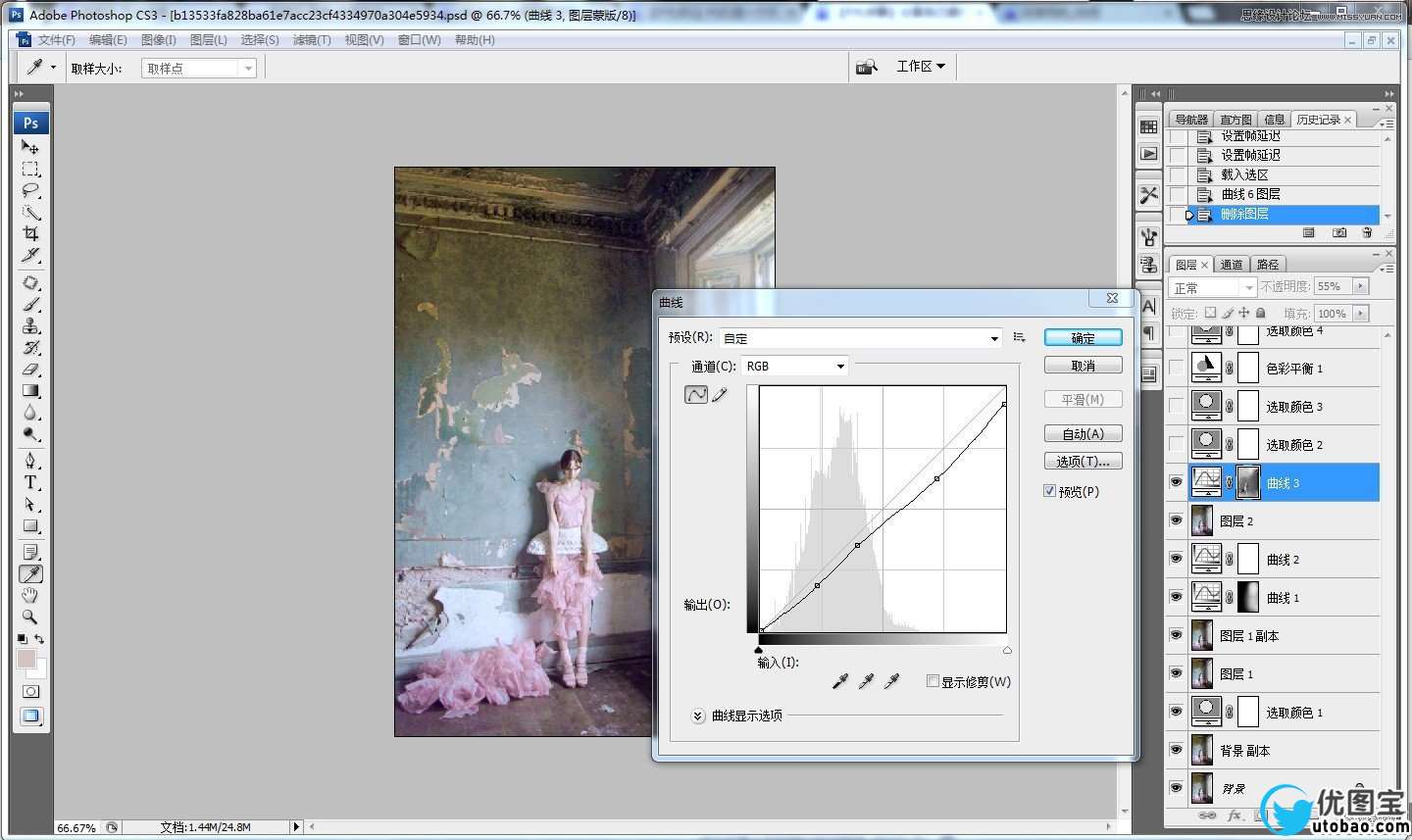
Task: Select the Blur tool
Action: tap(30, 412)
